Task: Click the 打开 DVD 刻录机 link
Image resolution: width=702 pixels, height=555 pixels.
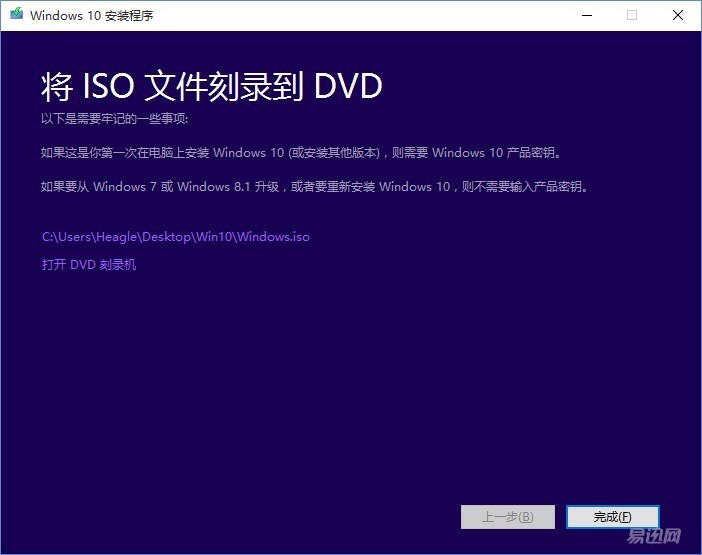Action: click(x=89, y=265)
